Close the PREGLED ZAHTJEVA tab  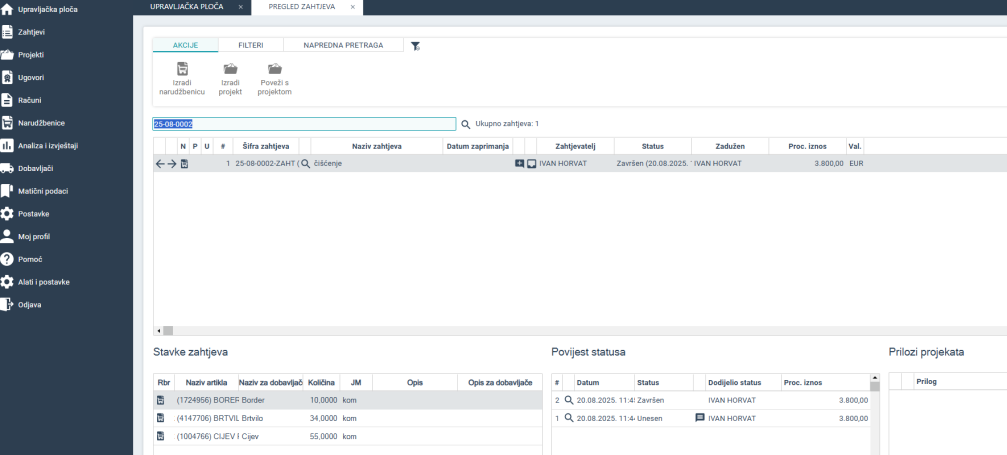352,7
